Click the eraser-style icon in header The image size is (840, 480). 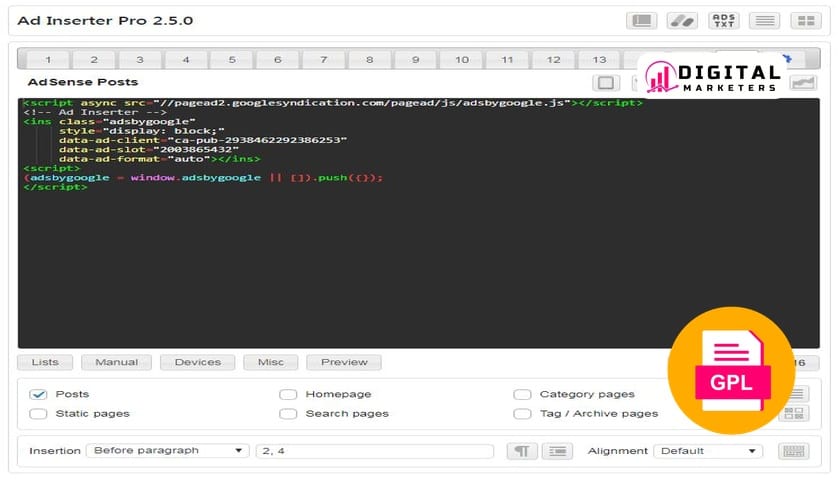682,20
